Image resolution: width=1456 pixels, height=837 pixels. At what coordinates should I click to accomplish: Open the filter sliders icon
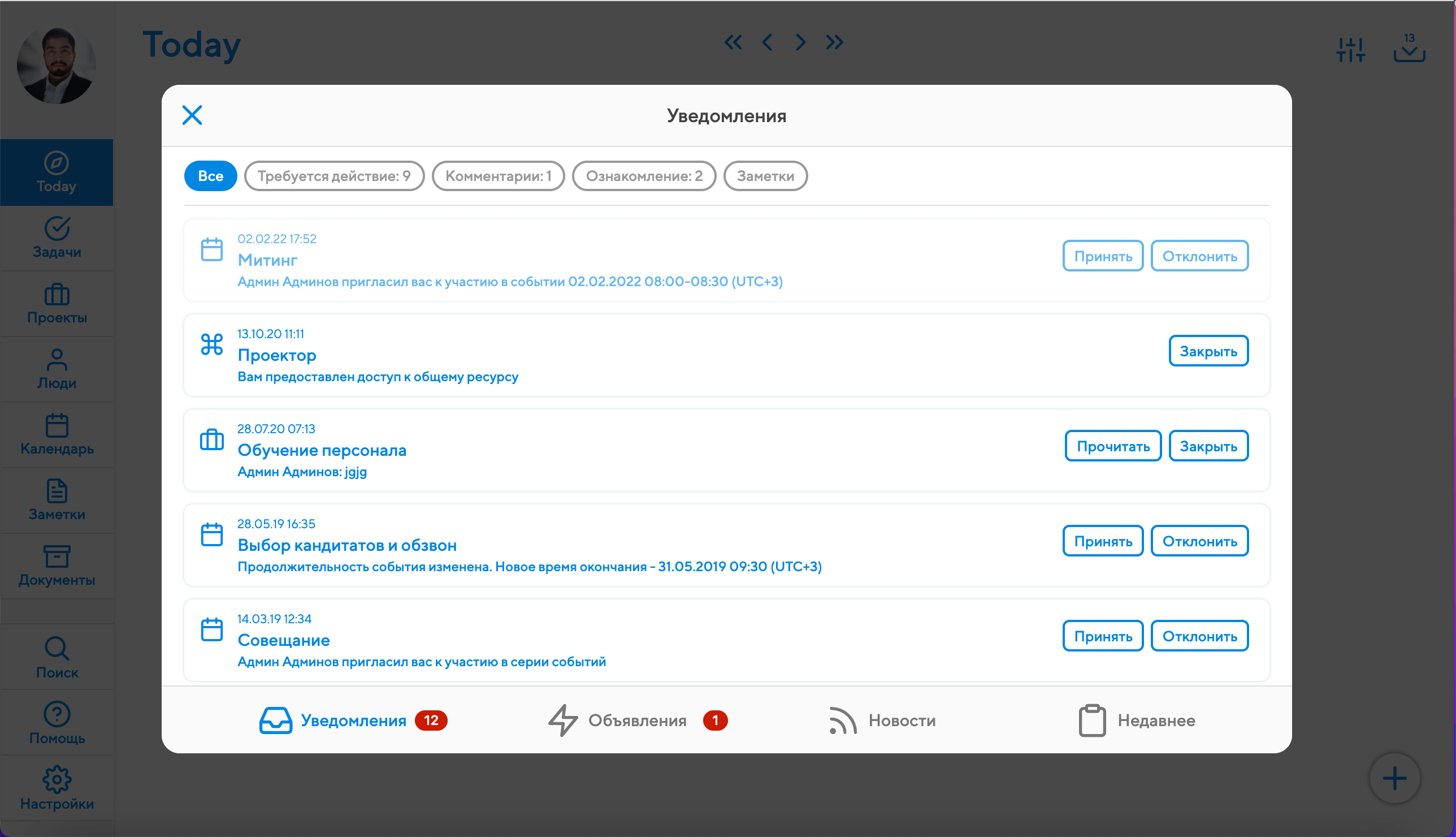[1350, 50]
